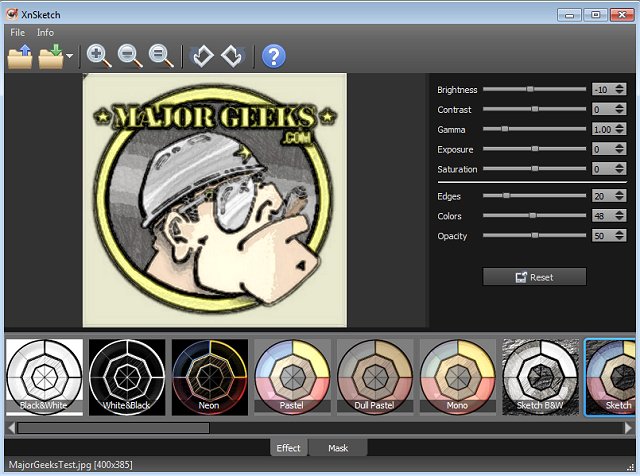Increase Saturation with spinner up arrow
This screenshot has height=476, width=640.
click(620, 166)
